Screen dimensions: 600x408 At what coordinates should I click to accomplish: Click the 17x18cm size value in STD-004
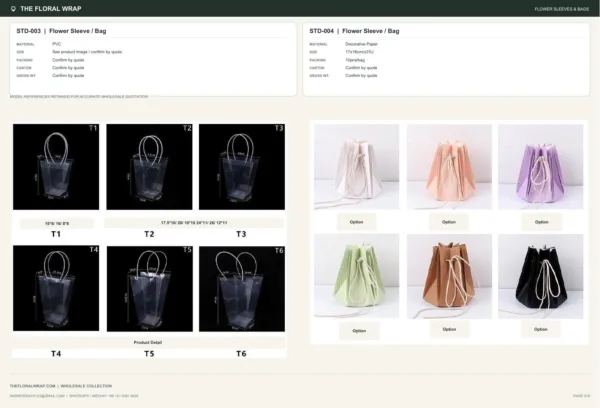tap(359, 52)
